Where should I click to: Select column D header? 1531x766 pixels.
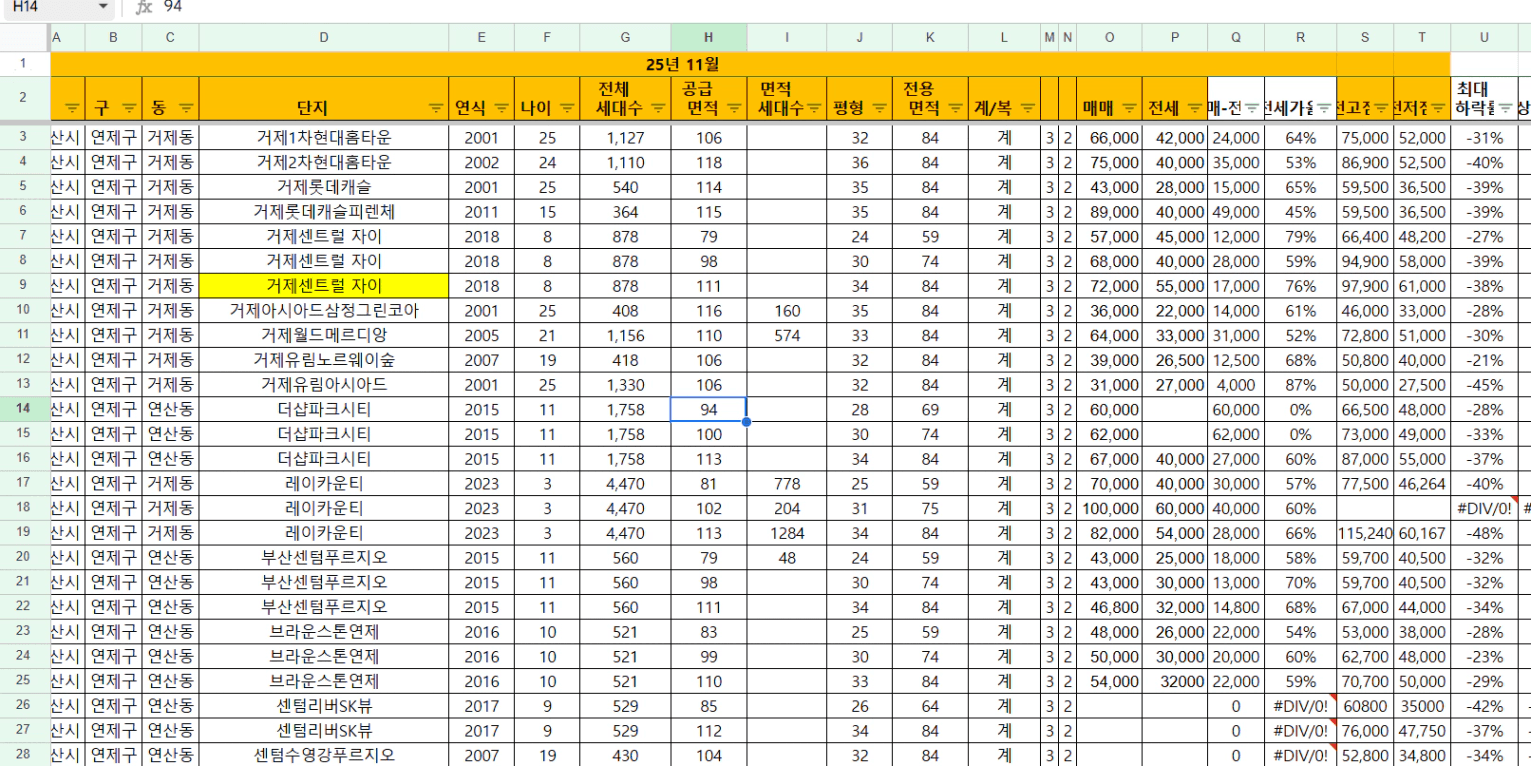(x=323, y=38)
